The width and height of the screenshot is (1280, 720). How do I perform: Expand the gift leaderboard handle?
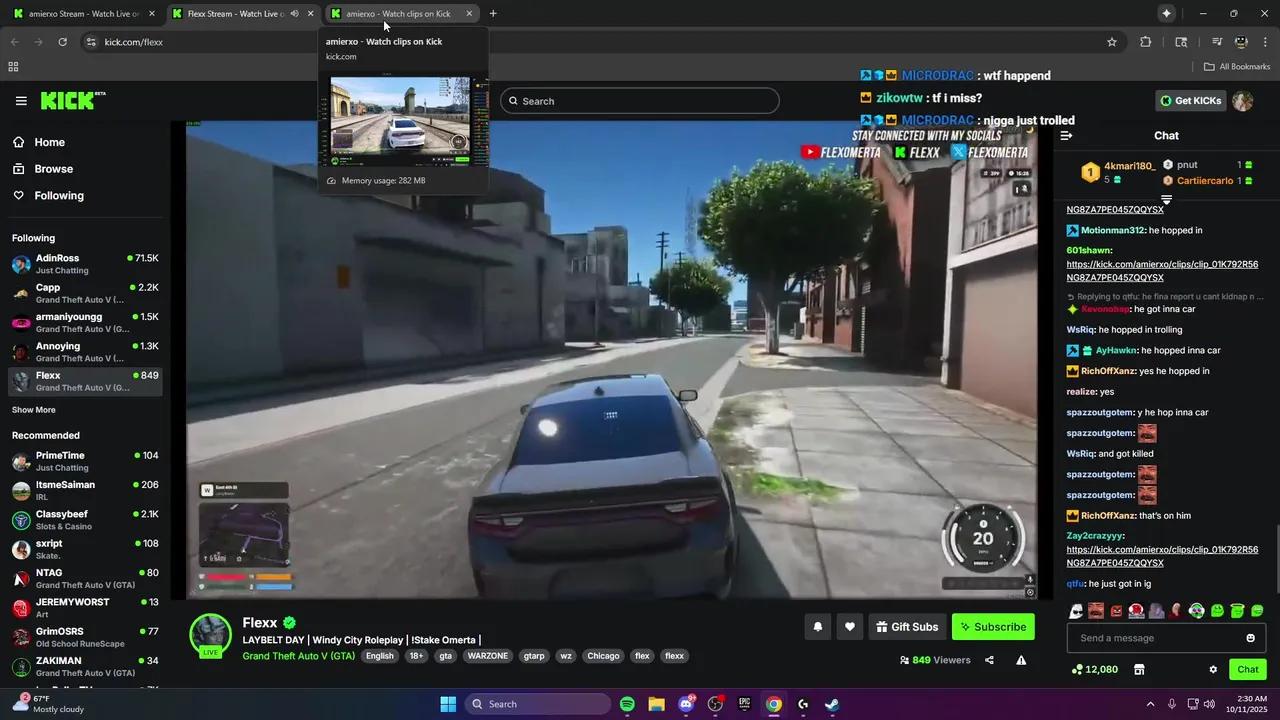point(1166,200)
